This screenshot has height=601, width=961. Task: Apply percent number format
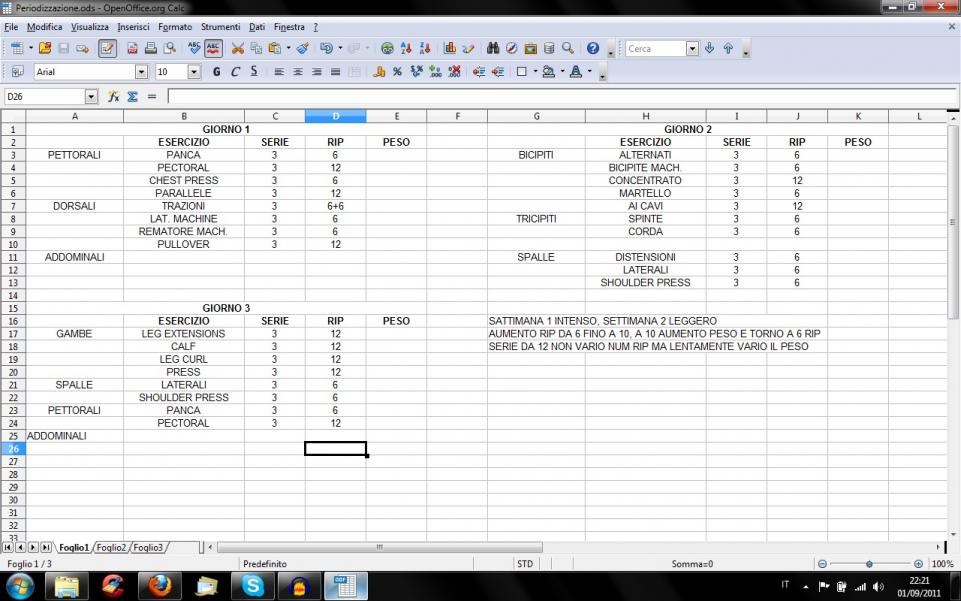(397, 72)
